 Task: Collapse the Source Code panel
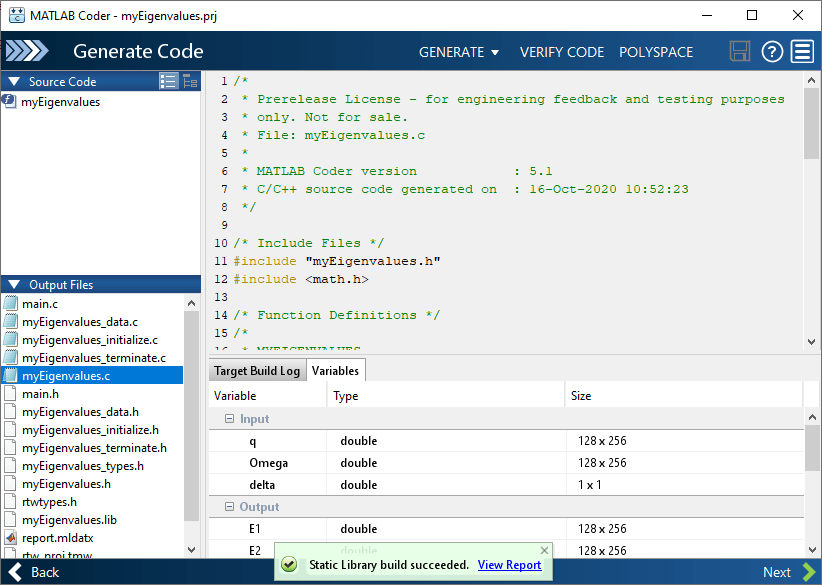(x=13, y=82)
